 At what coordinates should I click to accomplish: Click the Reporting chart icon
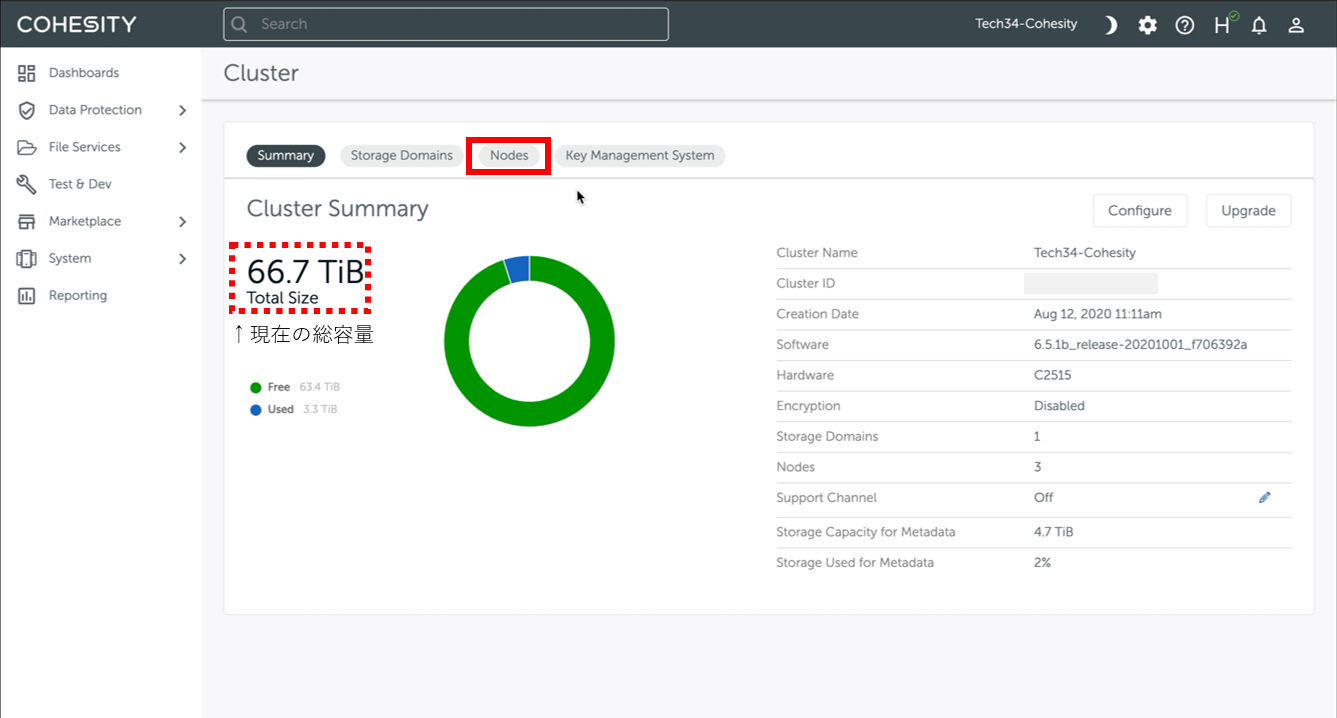[x=27, y=295]
